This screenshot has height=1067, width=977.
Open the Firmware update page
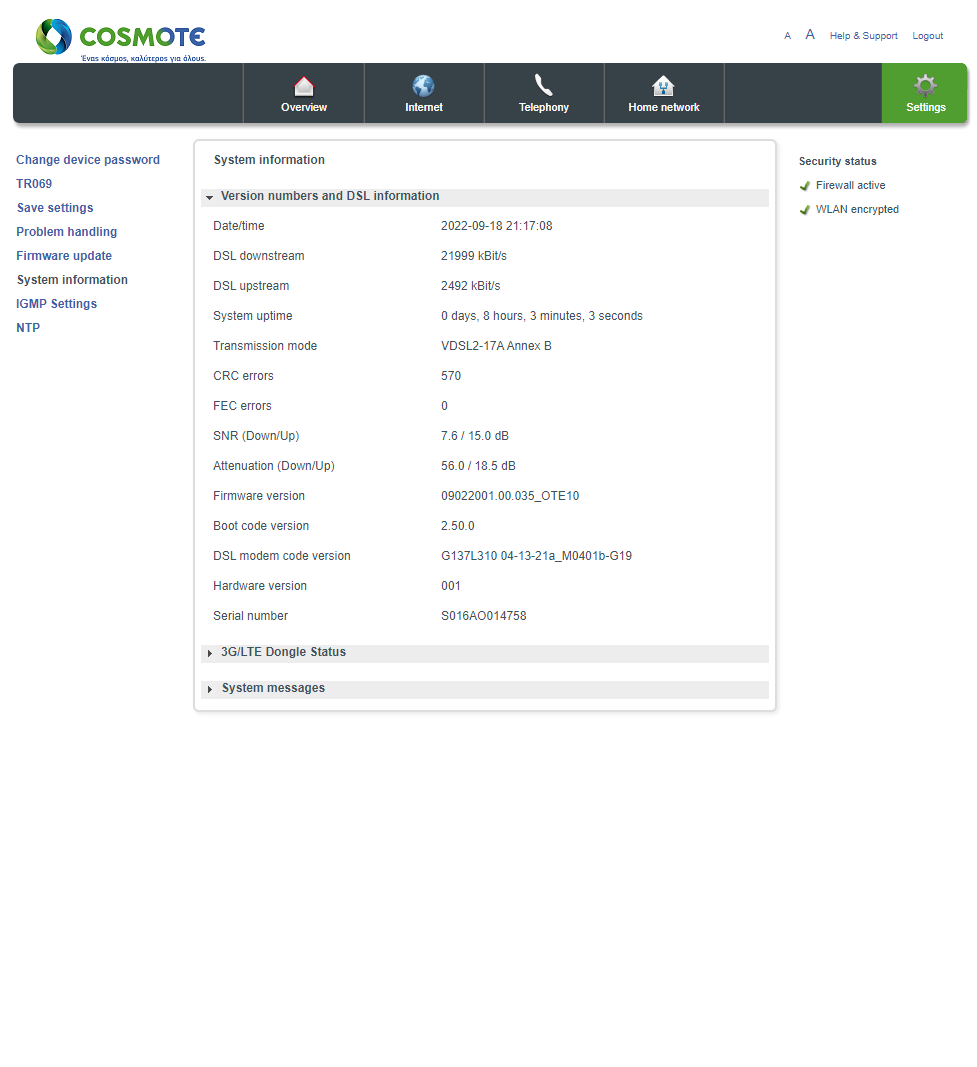tap(64, 256)
